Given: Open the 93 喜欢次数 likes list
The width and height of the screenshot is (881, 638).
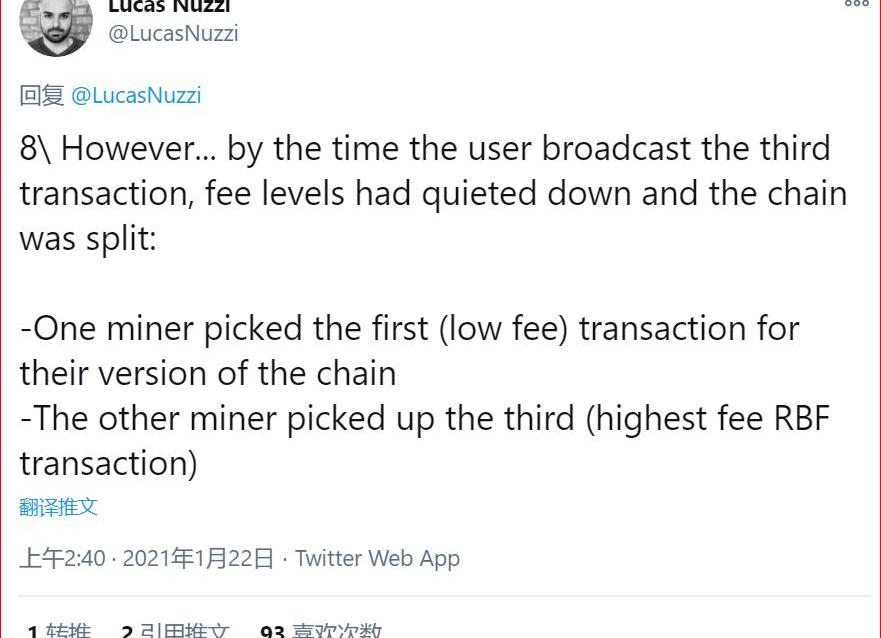Looking at the screenshot, I should (x=321, y=631).
